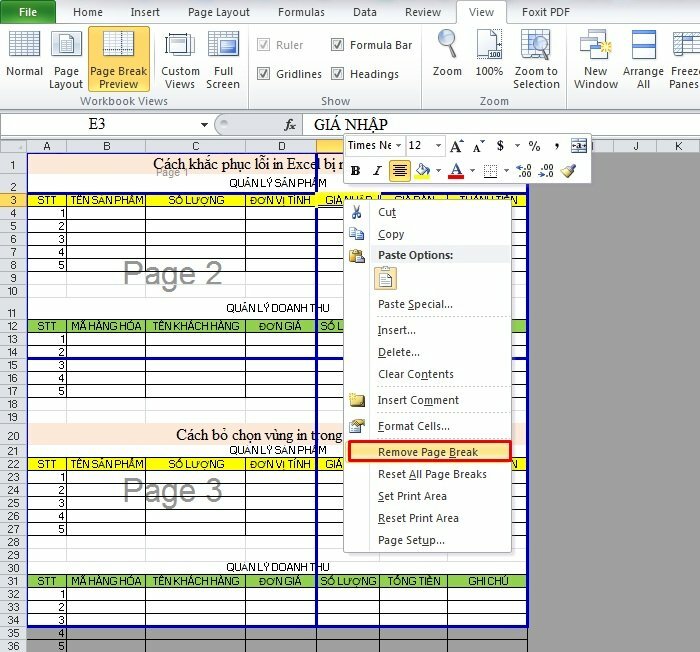Open the Page Layout ribbon tab
The height and width of the screenshot is (652, 700).
219,12
